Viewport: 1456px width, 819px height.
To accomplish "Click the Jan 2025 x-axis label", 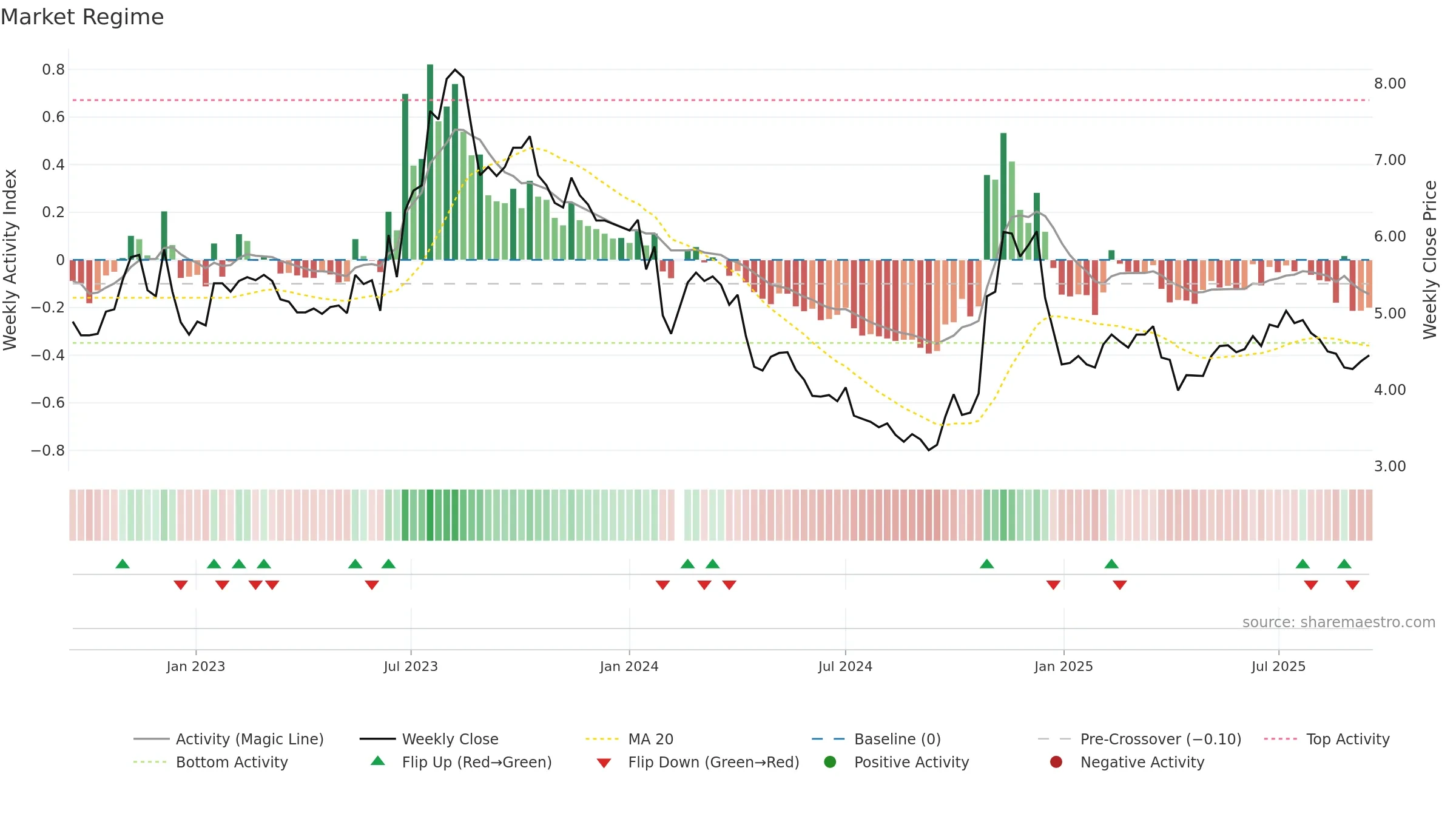I will pyautogui.click(x=1063, y=666).
